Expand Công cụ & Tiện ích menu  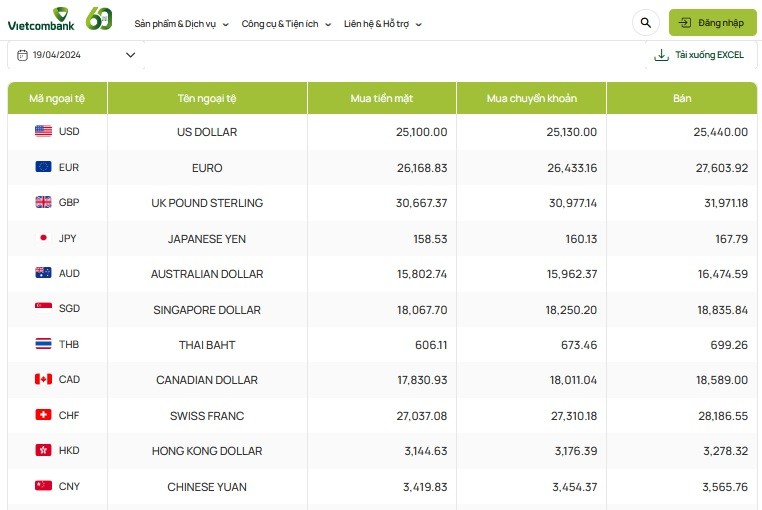point(286,23)
